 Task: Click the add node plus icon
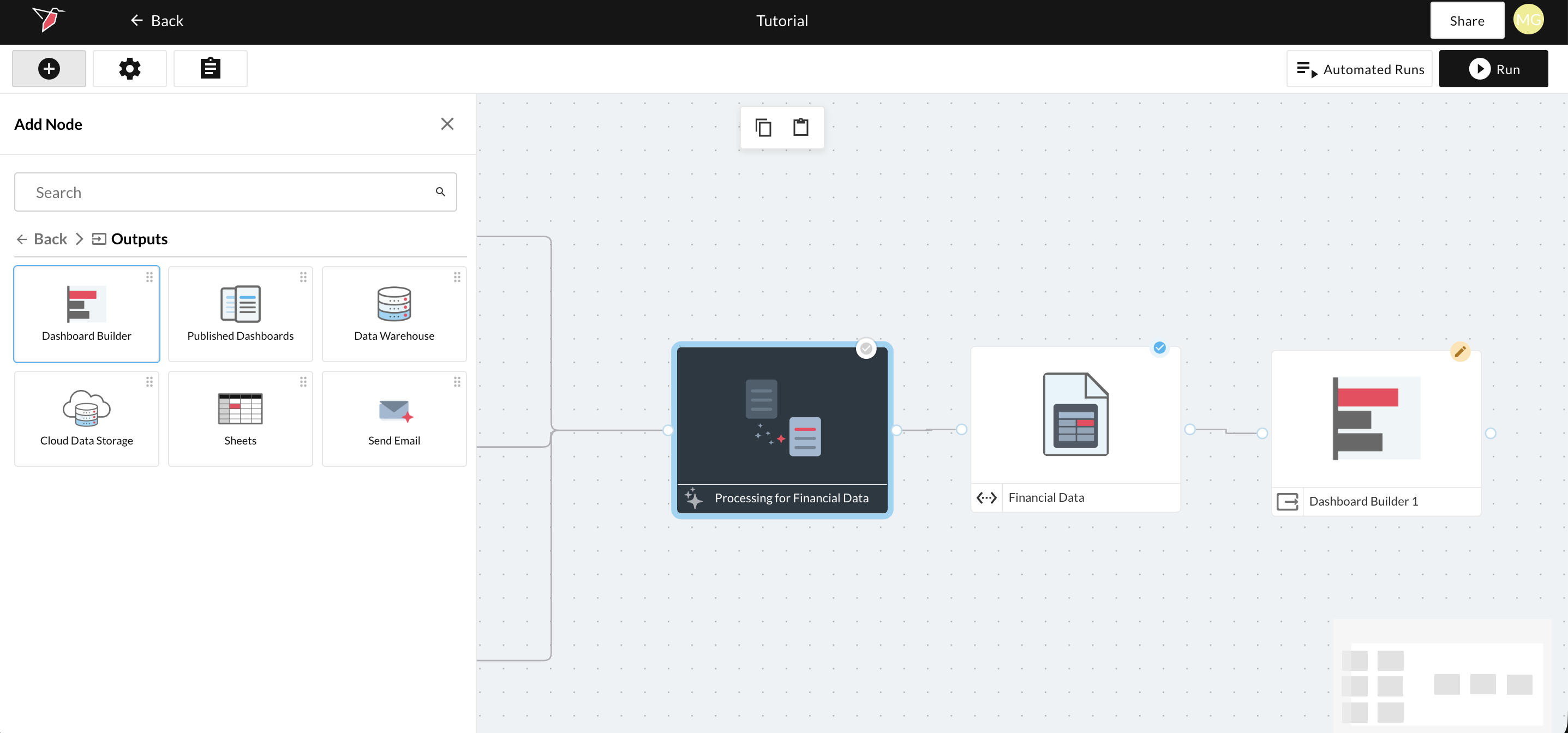point(49,69)
